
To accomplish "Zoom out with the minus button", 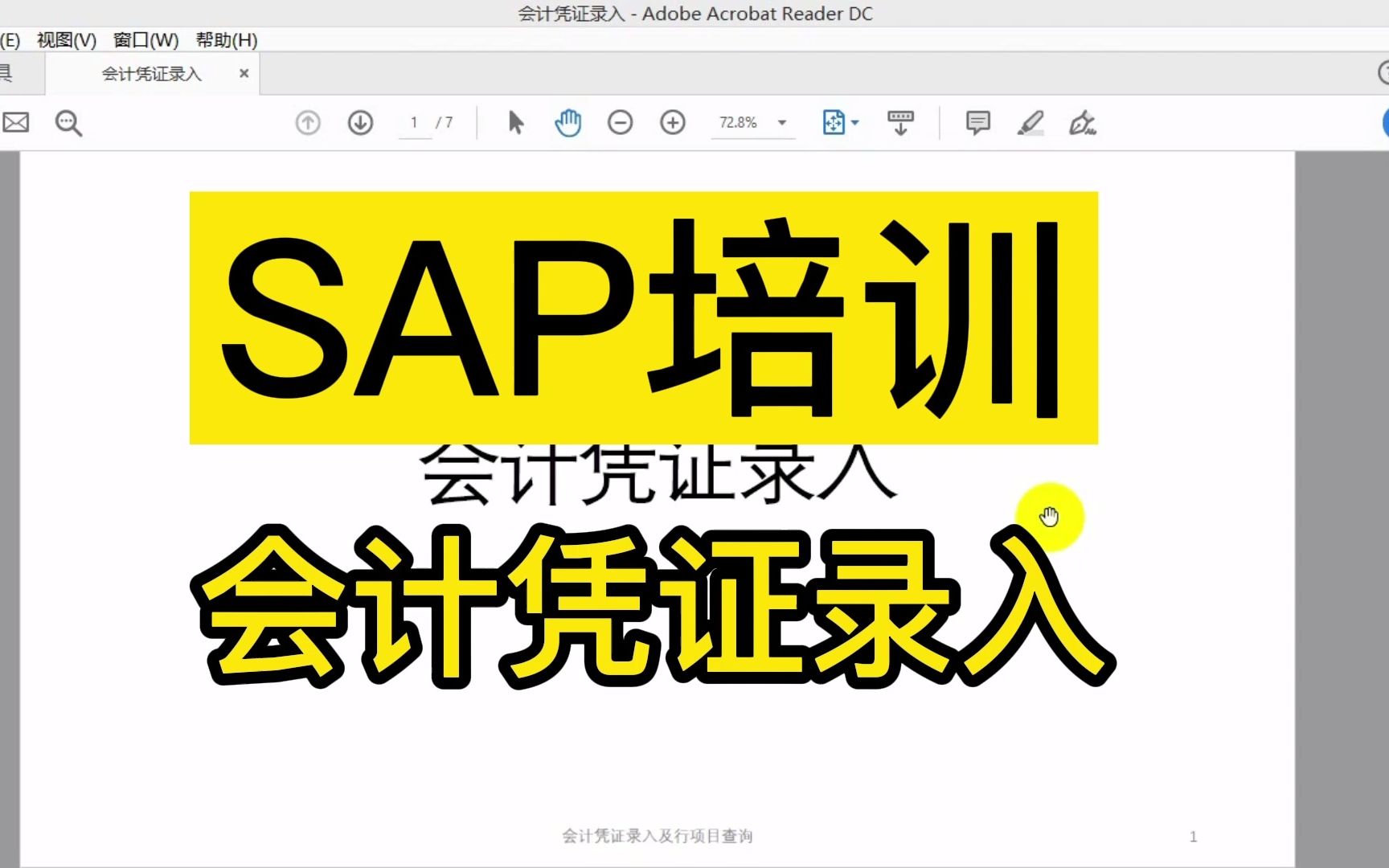I will click(620, 123).
